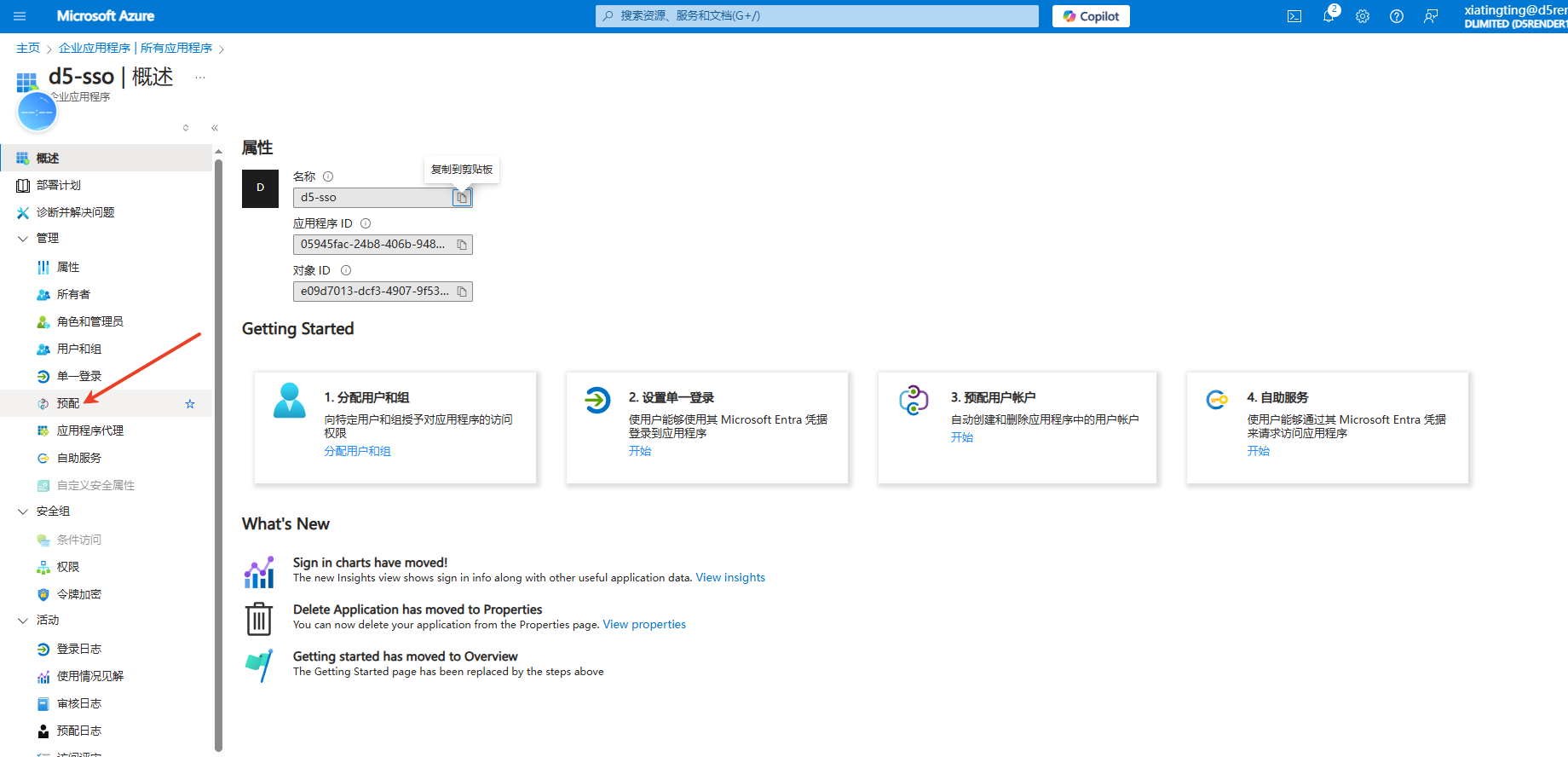Click 开始 under 设置单一登录
The image size is (1568, 757).
pos(640,451)
